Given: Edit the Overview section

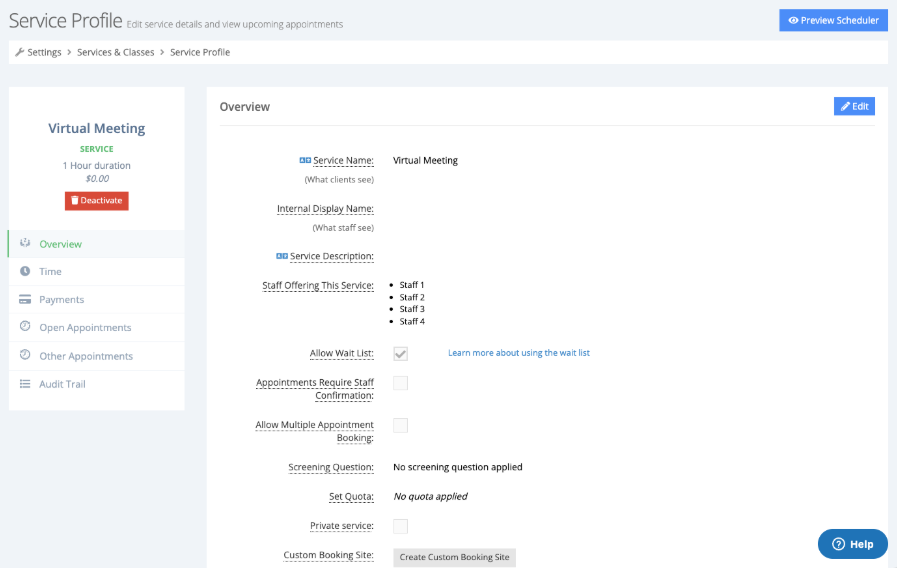Looking at the screenshot, I should [854, 106].
